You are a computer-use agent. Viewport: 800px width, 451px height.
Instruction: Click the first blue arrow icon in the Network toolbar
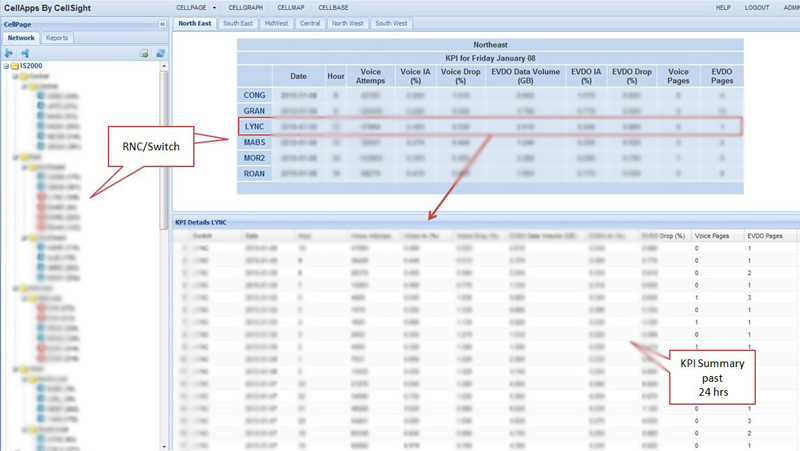point(10,53)
